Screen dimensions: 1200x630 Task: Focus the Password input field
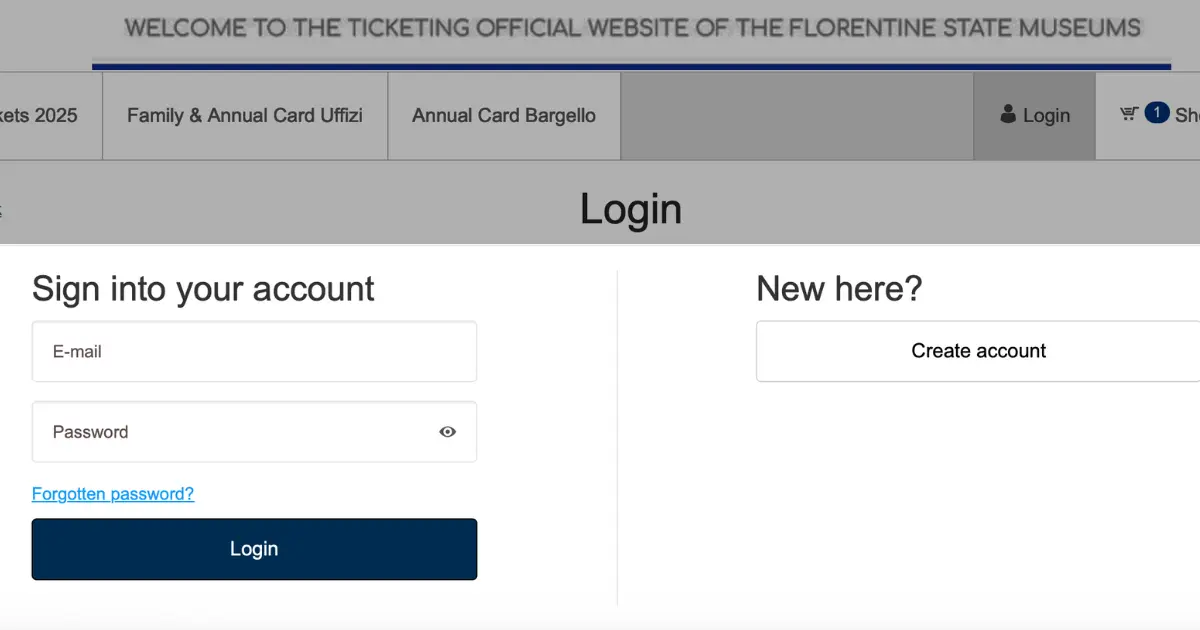pos(254,432)
